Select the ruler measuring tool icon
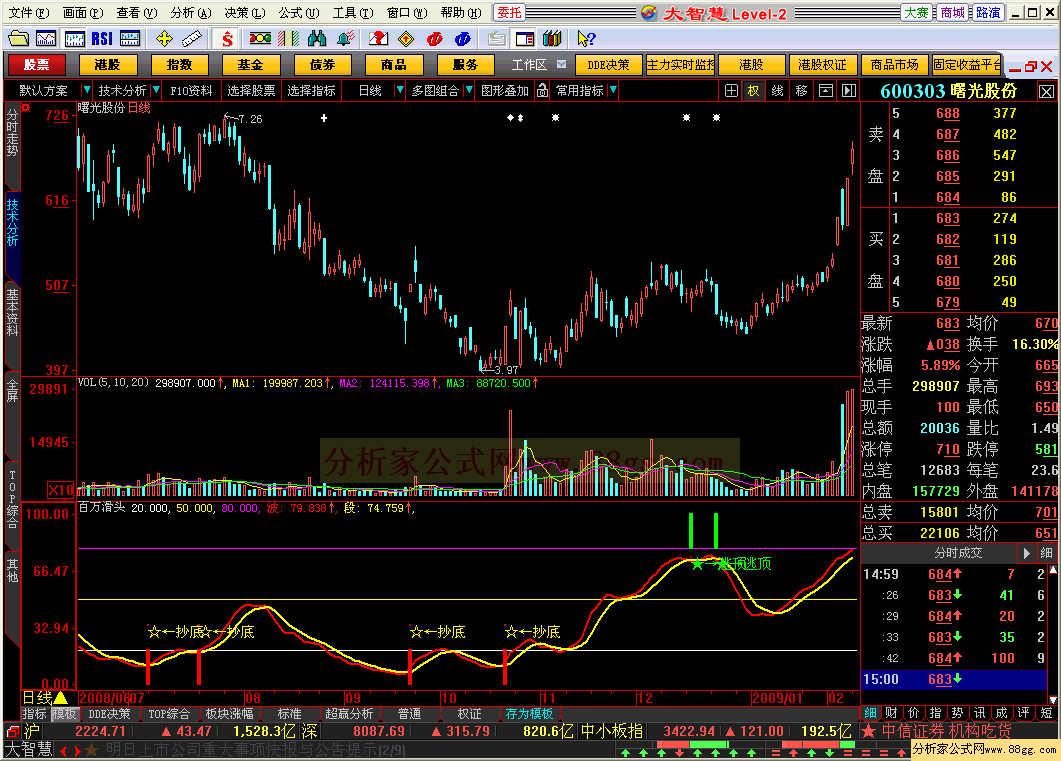 click(x=192, y=39)
